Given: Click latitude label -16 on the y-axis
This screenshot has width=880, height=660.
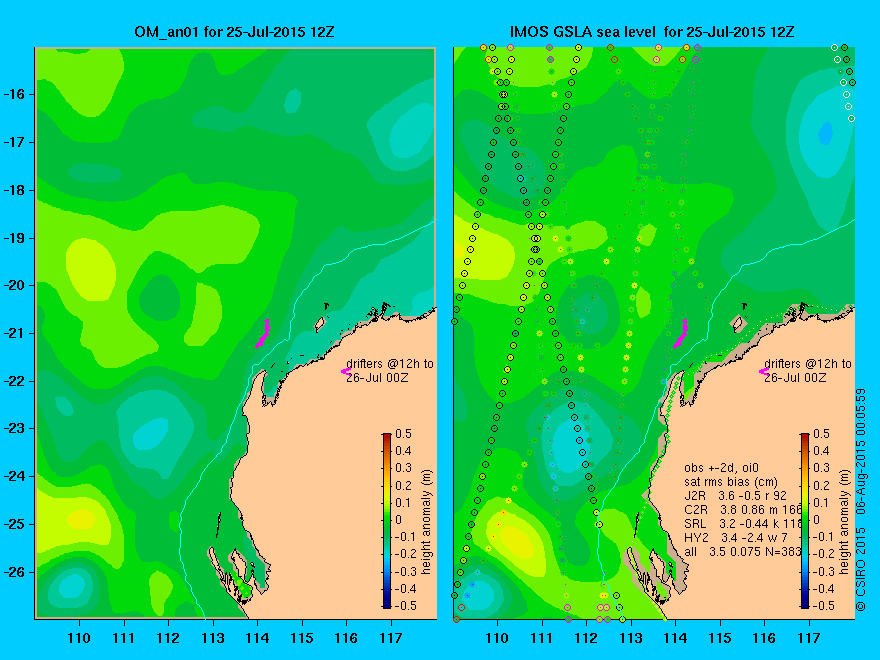Looking at the screenshot, I should tap(15, 94).
